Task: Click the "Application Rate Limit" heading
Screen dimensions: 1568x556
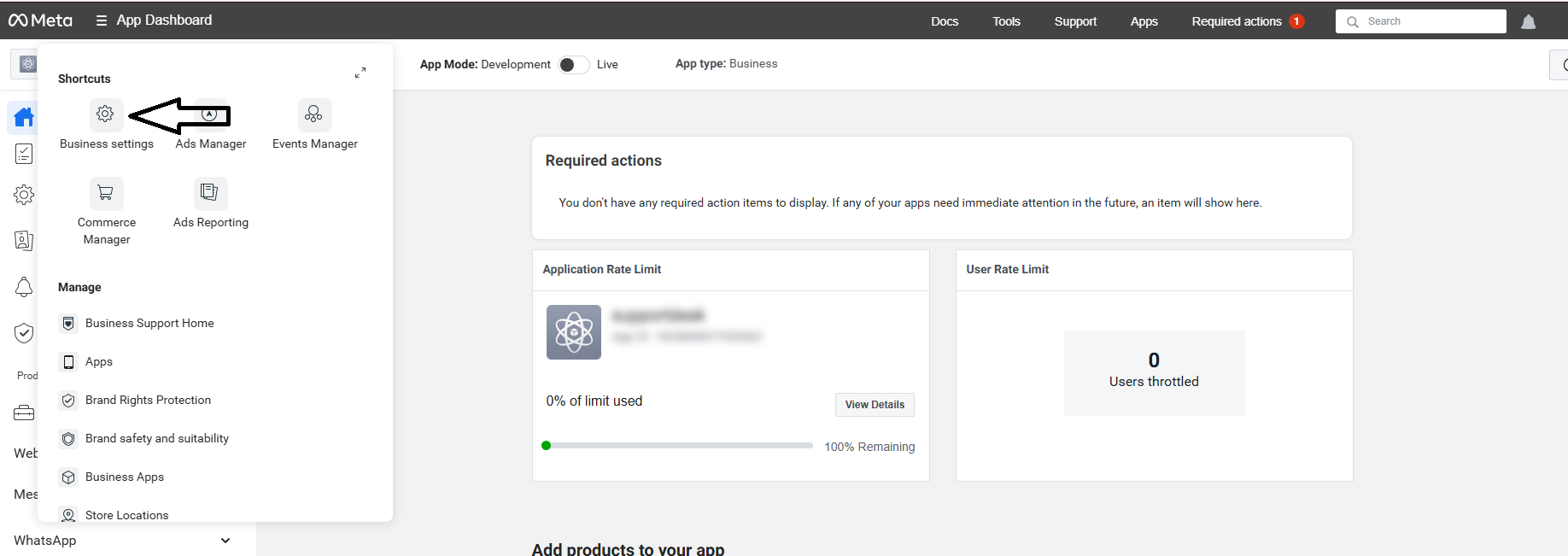Action: click(x=602, y=269)
